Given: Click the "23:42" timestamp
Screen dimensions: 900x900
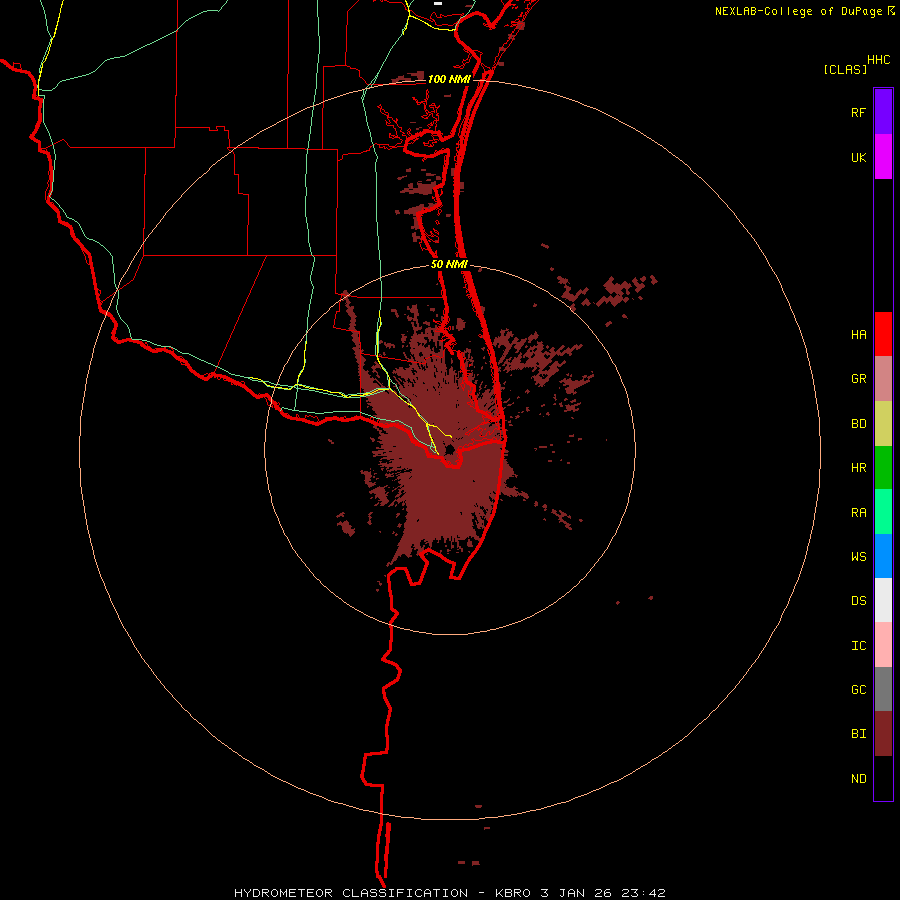Looking at the screenshot, I should 644,893.
